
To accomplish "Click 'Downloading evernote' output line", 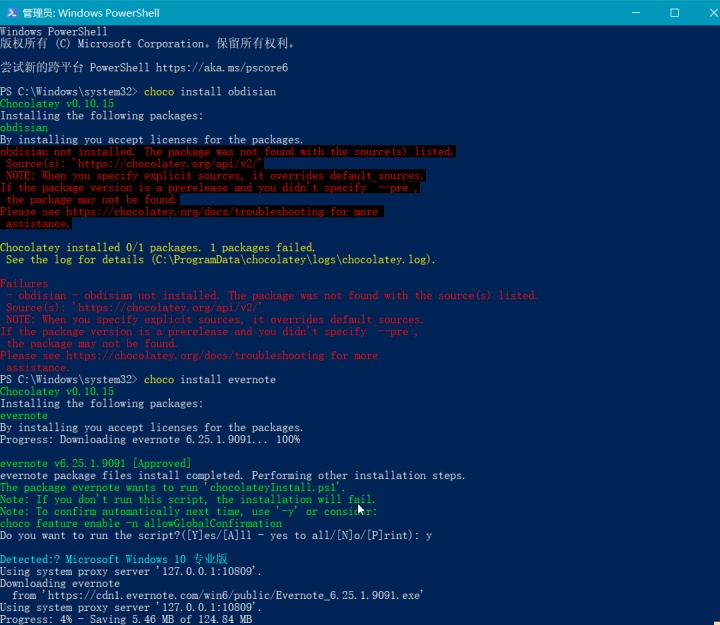I will pyautogui.click(x=60, y=583).
